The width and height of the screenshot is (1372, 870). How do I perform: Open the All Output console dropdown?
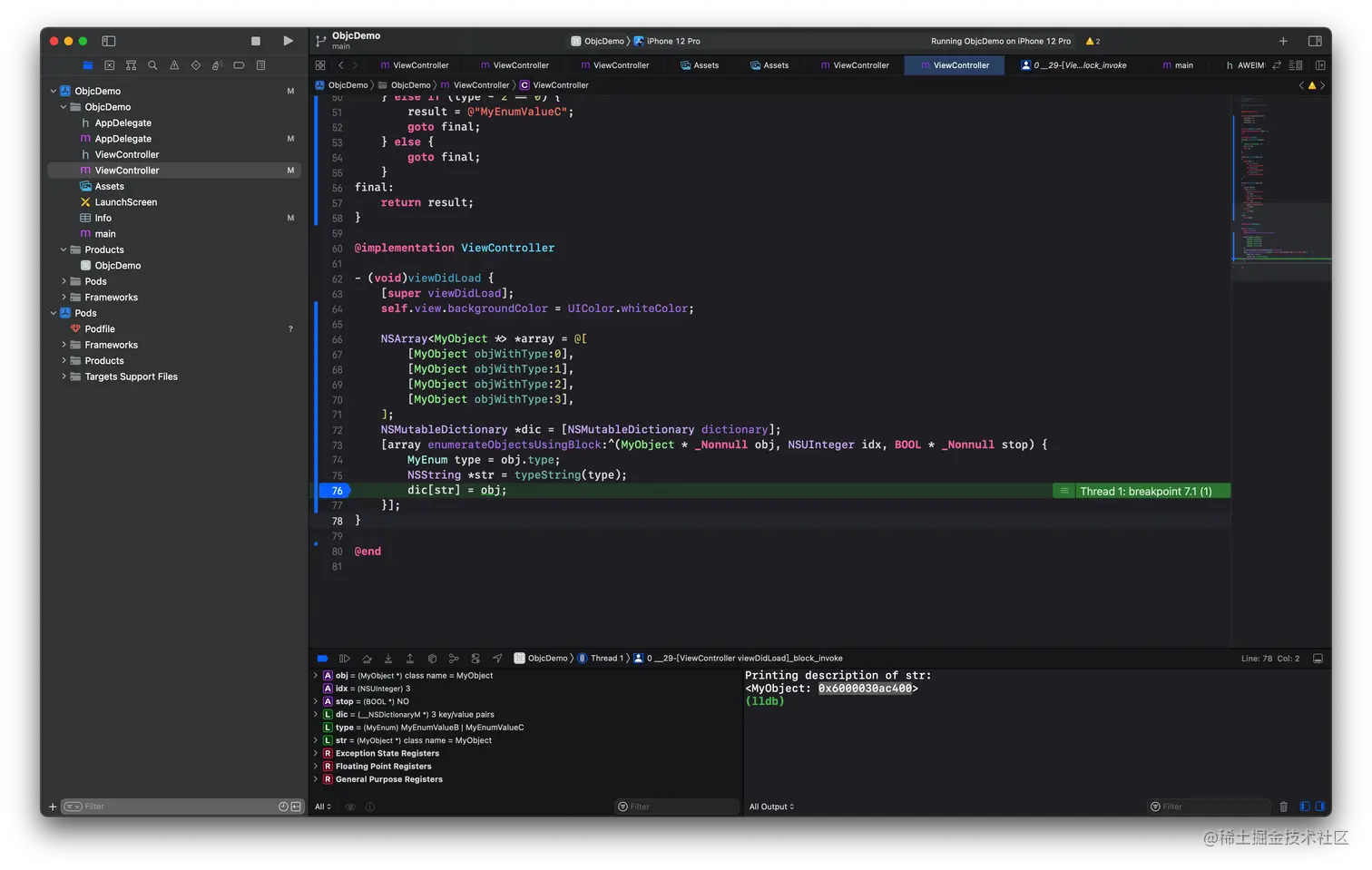coord(771,806)
